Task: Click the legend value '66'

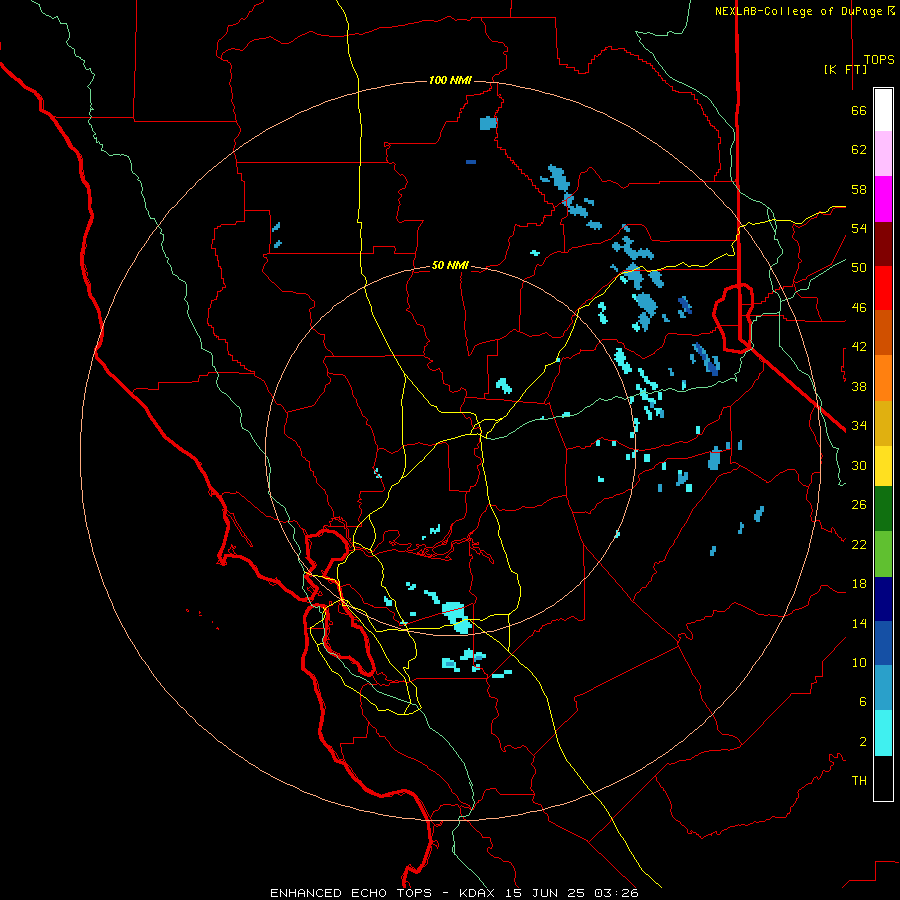Action: (x=859, y=110)
